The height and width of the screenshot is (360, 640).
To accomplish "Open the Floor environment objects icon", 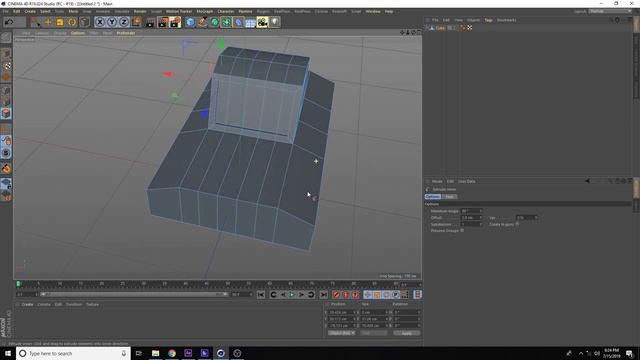I will [x=250, y=22].
